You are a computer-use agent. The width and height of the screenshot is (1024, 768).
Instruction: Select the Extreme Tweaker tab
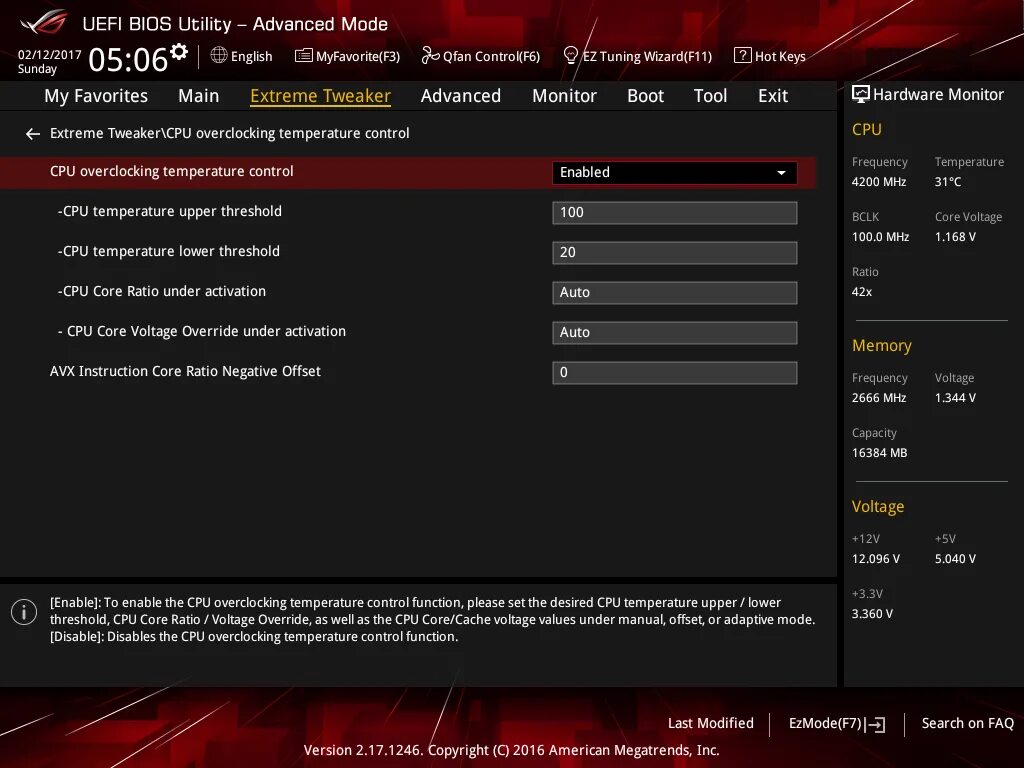(321, 96)
